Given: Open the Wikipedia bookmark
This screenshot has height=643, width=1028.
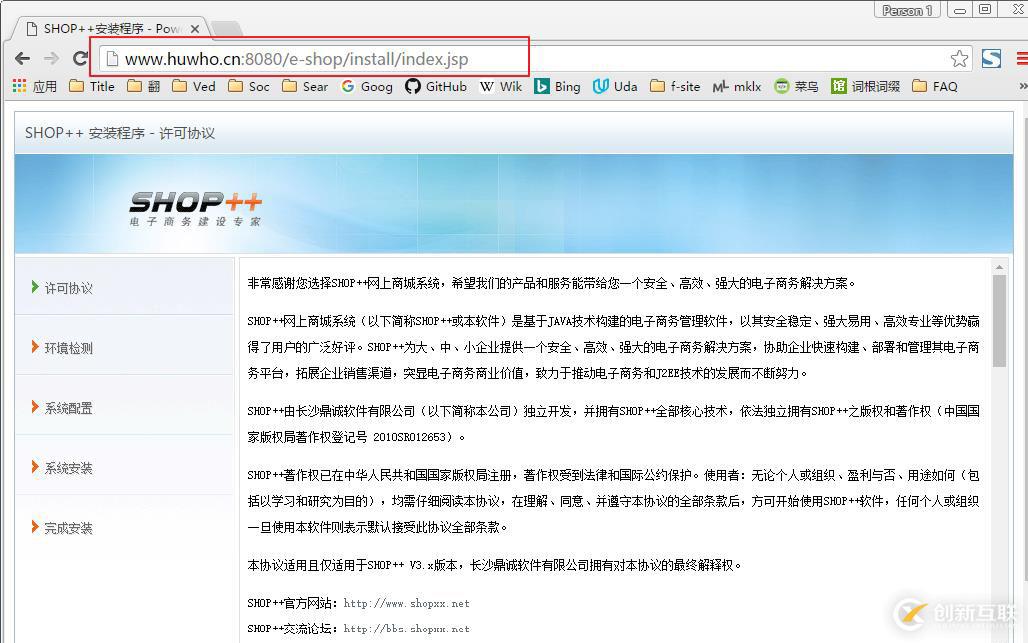Looking at the screenshot, I should (501, 86).
